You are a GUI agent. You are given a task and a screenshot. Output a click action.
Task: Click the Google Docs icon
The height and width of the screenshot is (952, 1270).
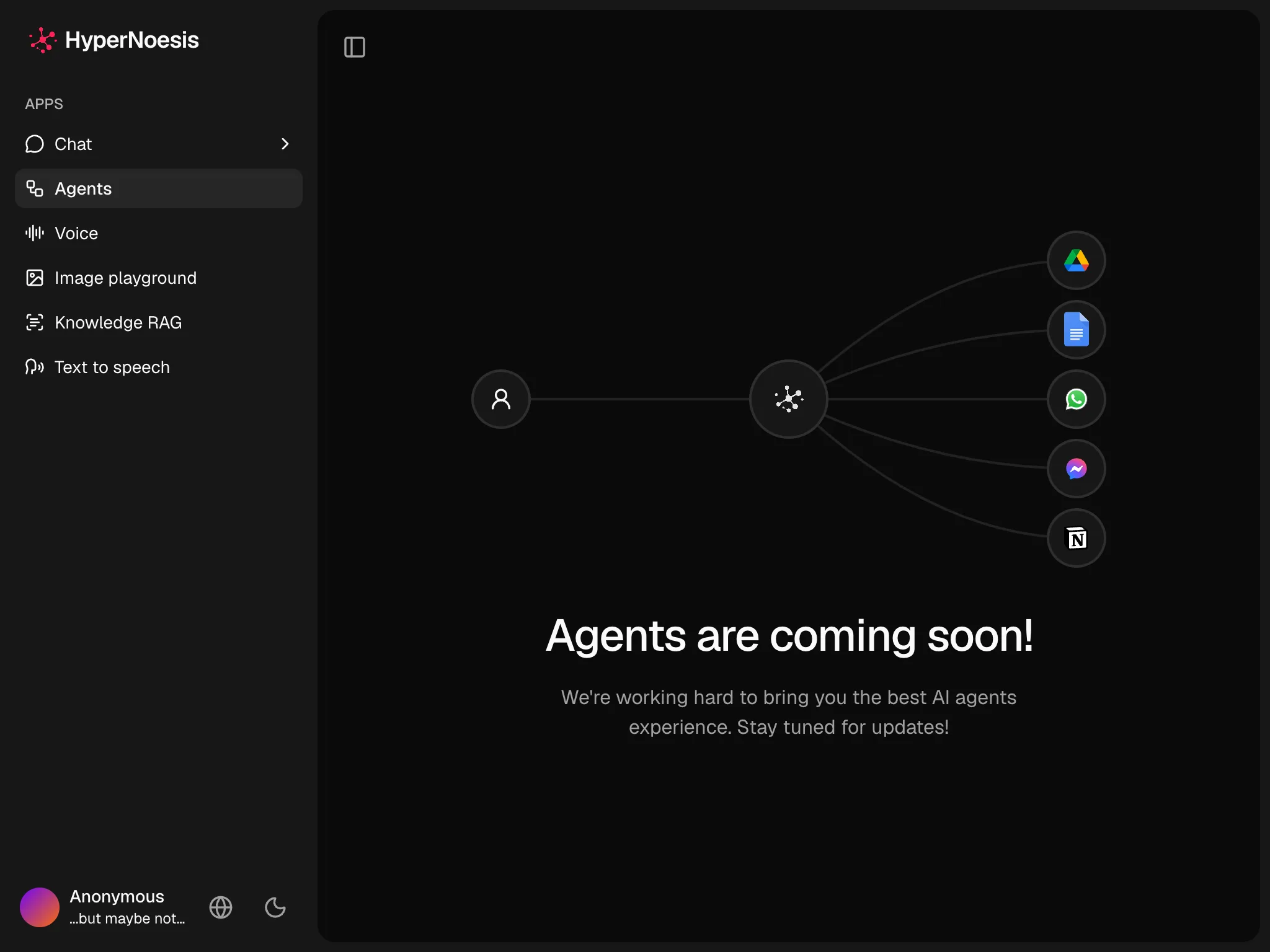1077,330
